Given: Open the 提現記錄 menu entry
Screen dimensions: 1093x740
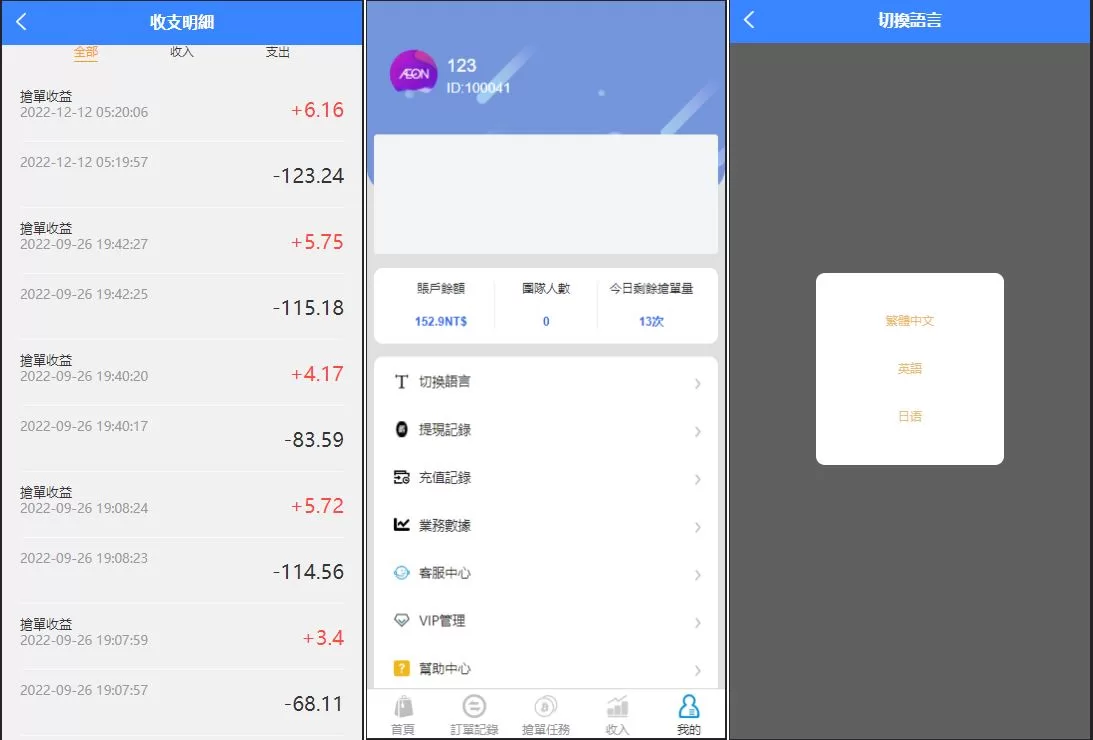Looking at the screenshot, I should point(546,430).
